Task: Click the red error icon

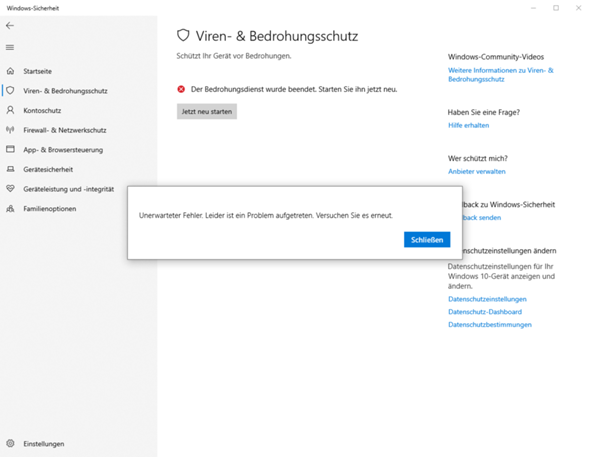Action: pyautogui.click(x=181, y=89)
